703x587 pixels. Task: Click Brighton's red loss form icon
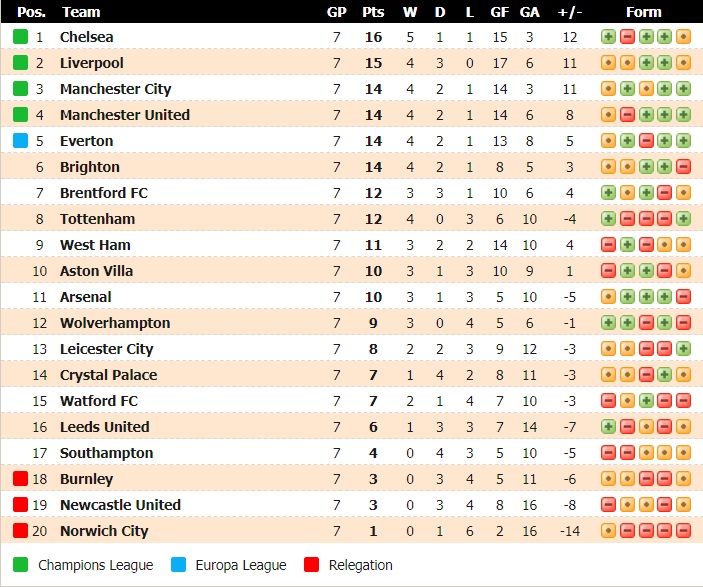[x=684, y=167]
